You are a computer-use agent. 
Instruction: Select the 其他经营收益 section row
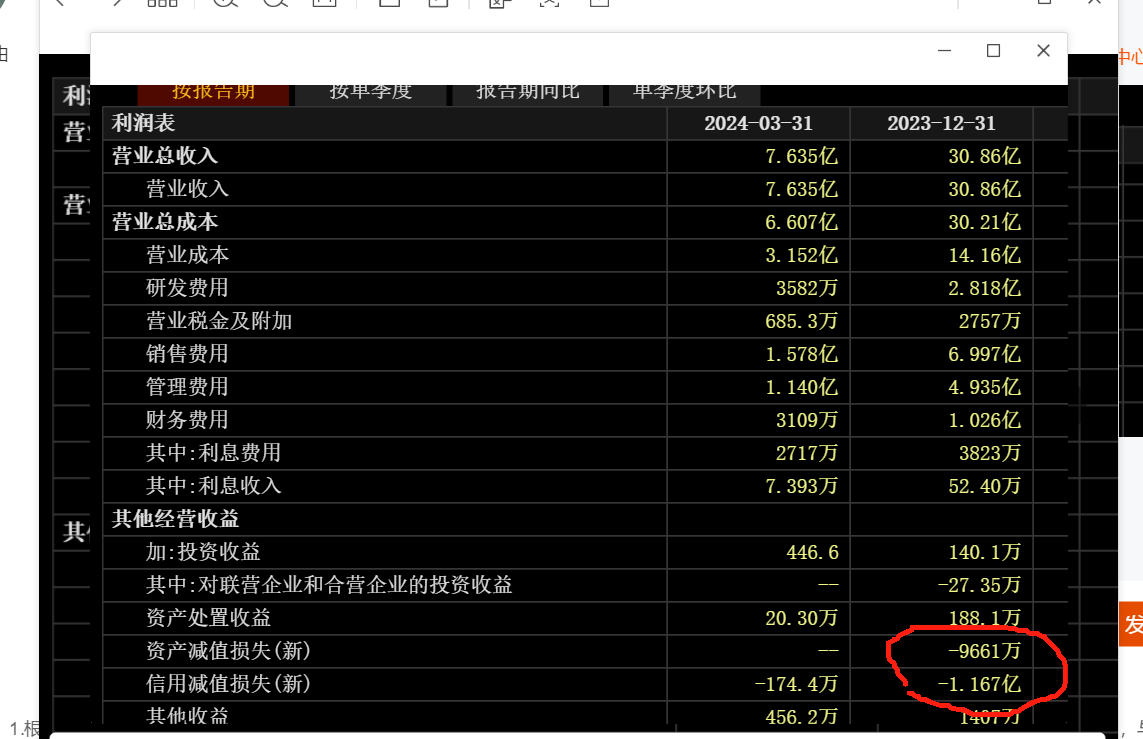(175, 519)
